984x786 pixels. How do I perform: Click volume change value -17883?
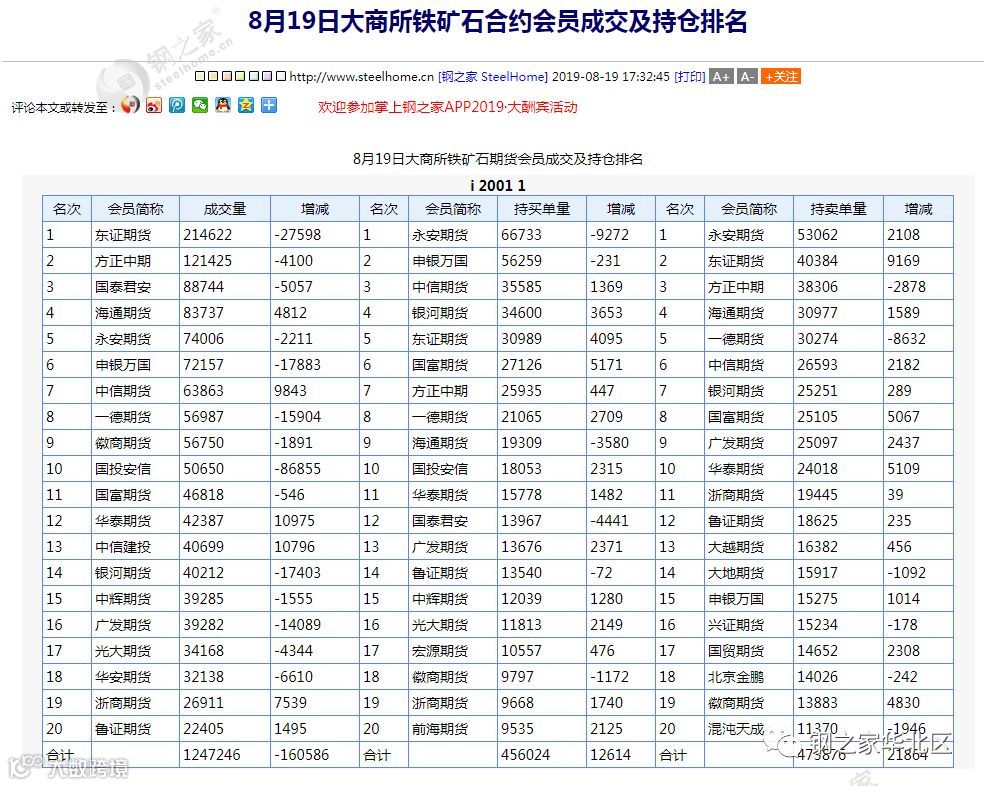[x=297, y=365]
